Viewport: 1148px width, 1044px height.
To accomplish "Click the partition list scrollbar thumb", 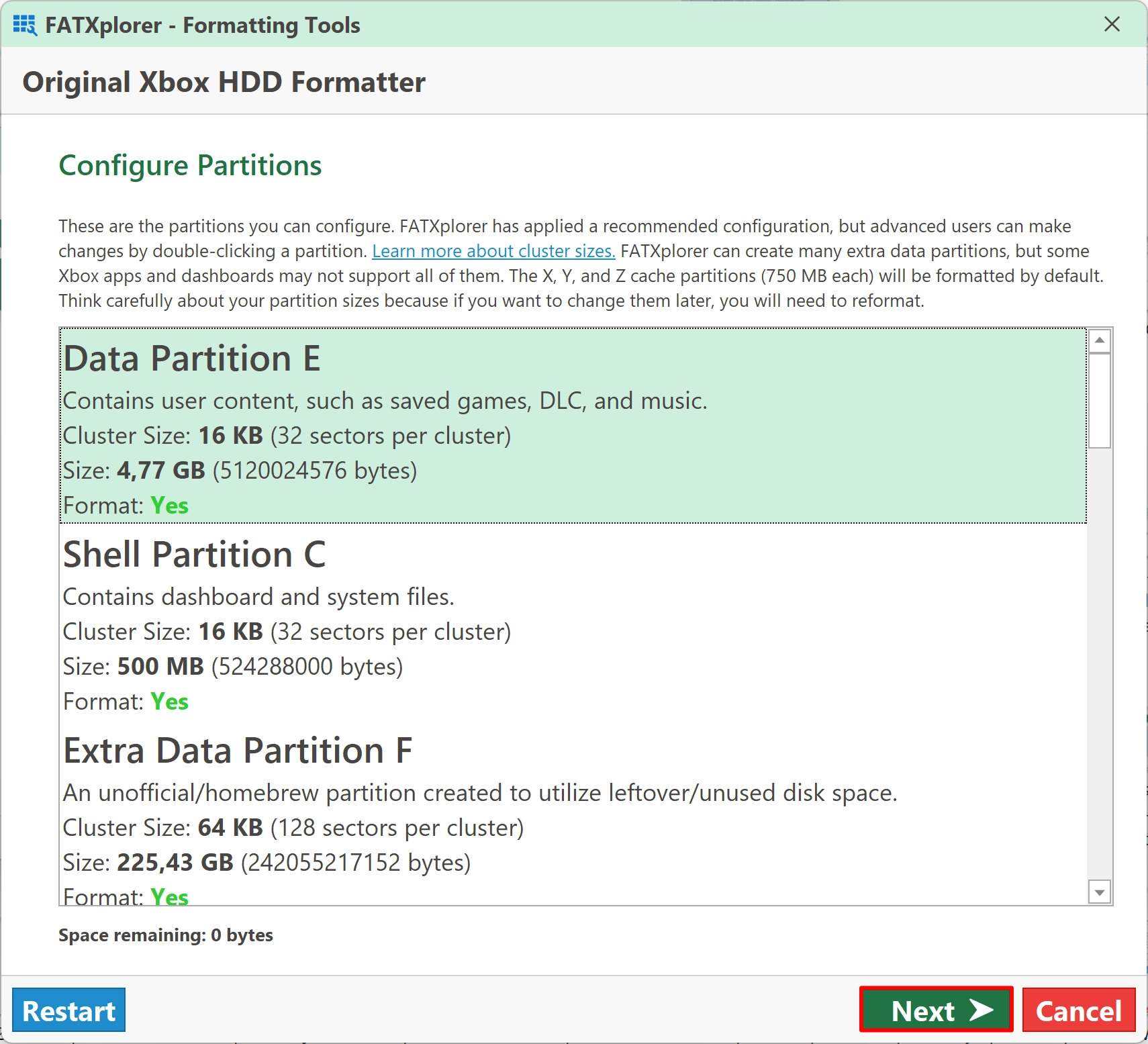I will coord(1100,401).
